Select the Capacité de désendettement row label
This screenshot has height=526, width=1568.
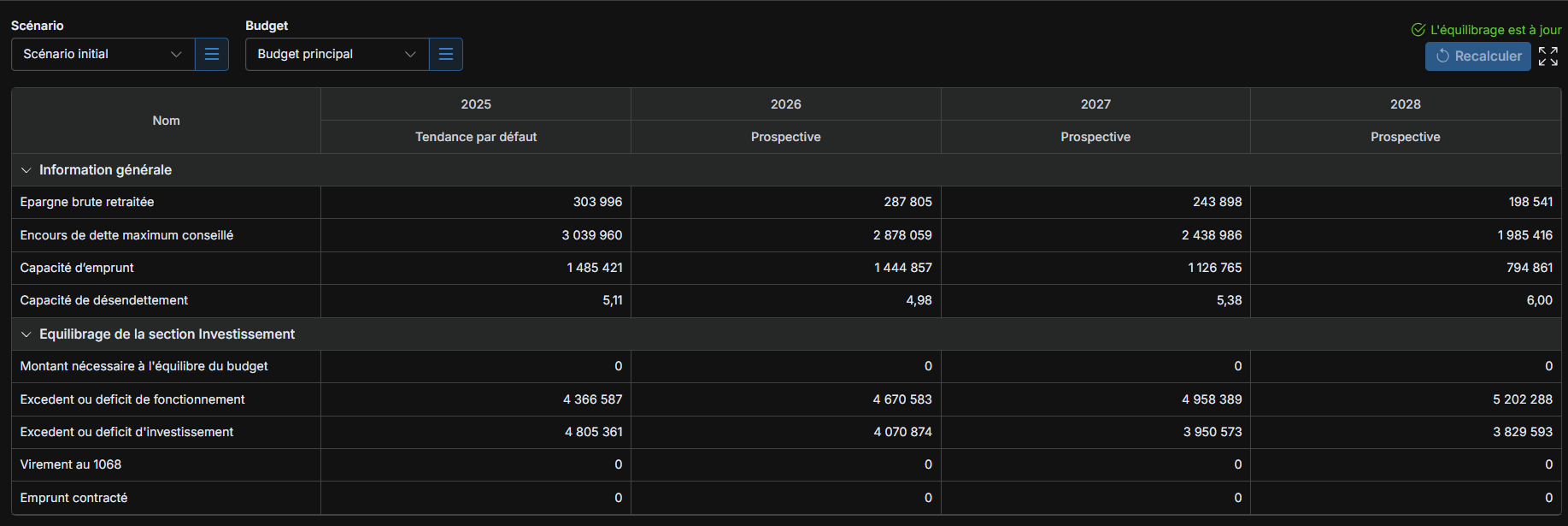[103, 300]
